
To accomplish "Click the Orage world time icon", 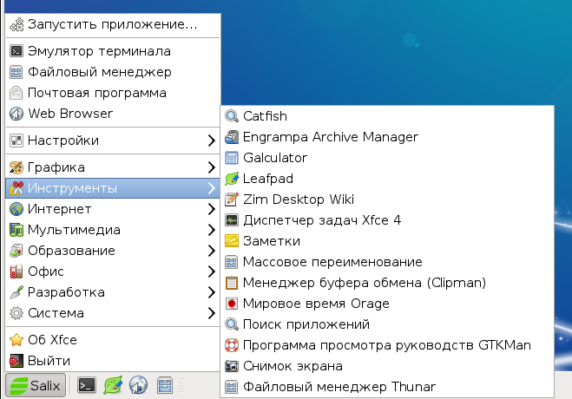I will [x=232, y=303].
